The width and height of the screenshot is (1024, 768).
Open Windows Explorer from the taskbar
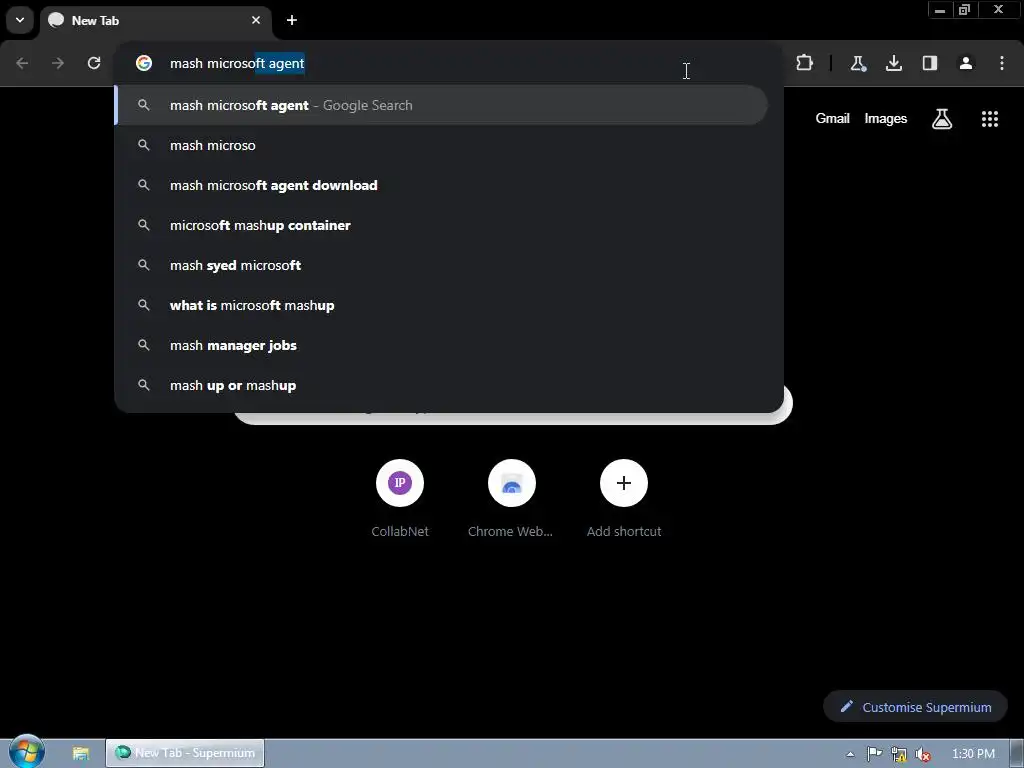(x=80, y=754)
